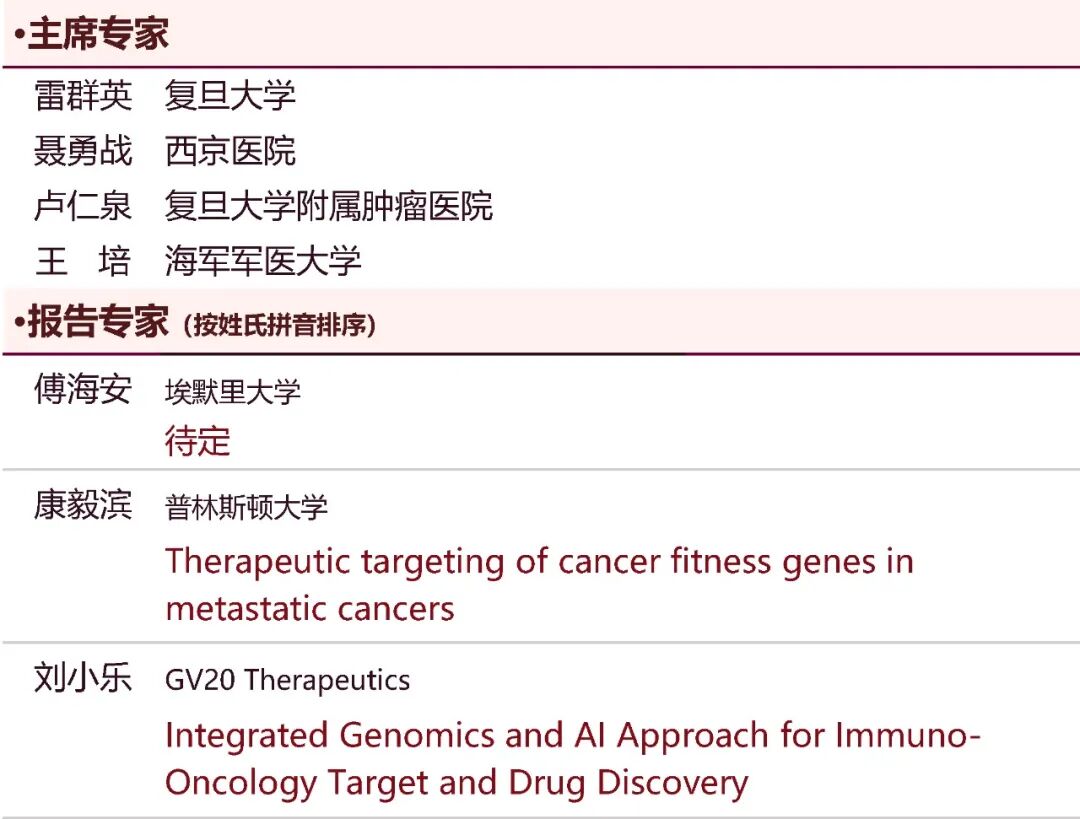Click the 普林斯顿大学 affiliation
Screen dimensions: 1080x819
coord(246,508)
